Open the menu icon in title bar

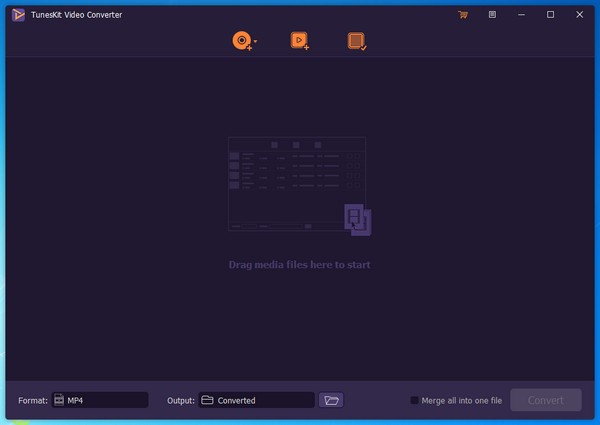coord(492,15)
